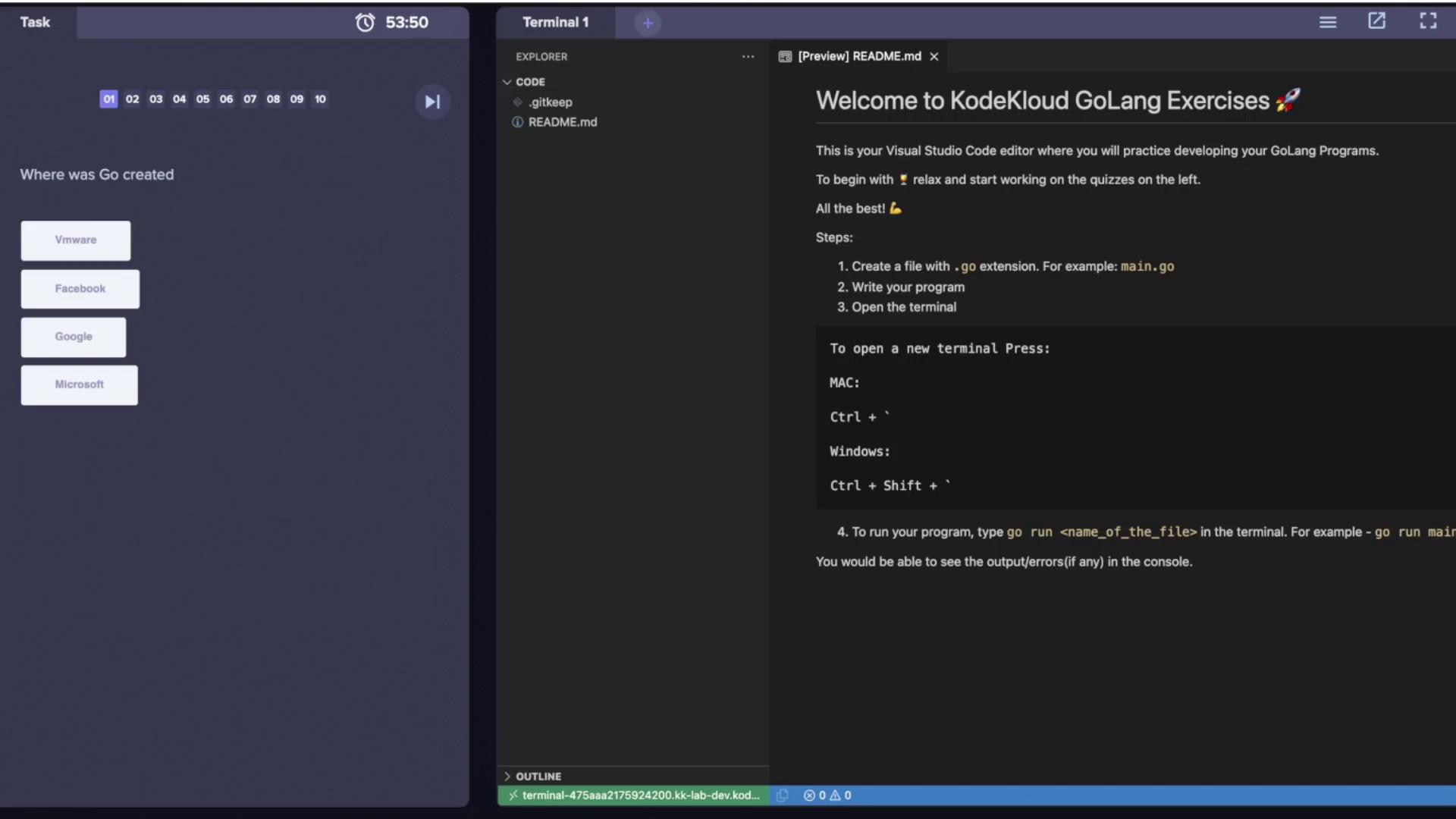Viewport: 1456px width, 819px height.
Task: Open README.md in the file explorer
Action: coord(562,122)
